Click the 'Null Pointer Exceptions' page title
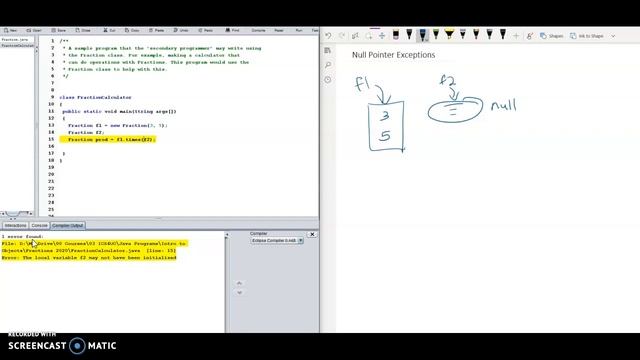 (x=393, y=55)
